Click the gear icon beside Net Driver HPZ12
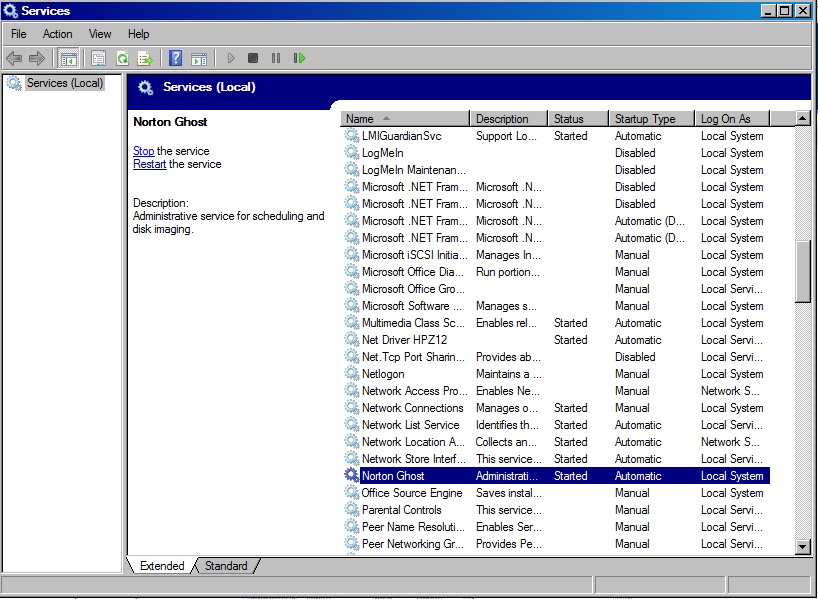This screenshot has width=818, height=599. tap(352, 340)
